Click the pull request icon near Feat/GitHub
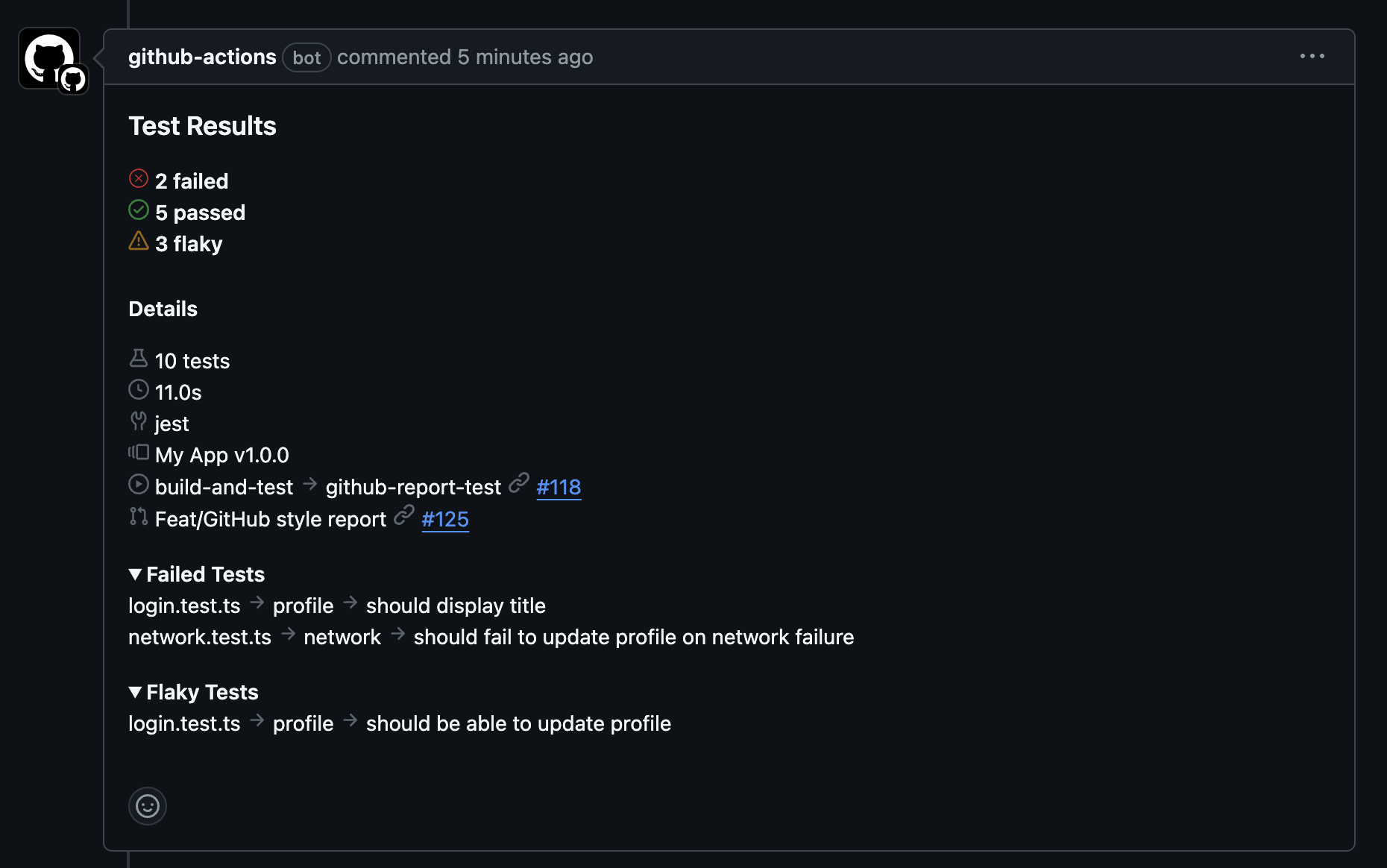The width and height of the screenshot is (1387, 868). point(139,516)
